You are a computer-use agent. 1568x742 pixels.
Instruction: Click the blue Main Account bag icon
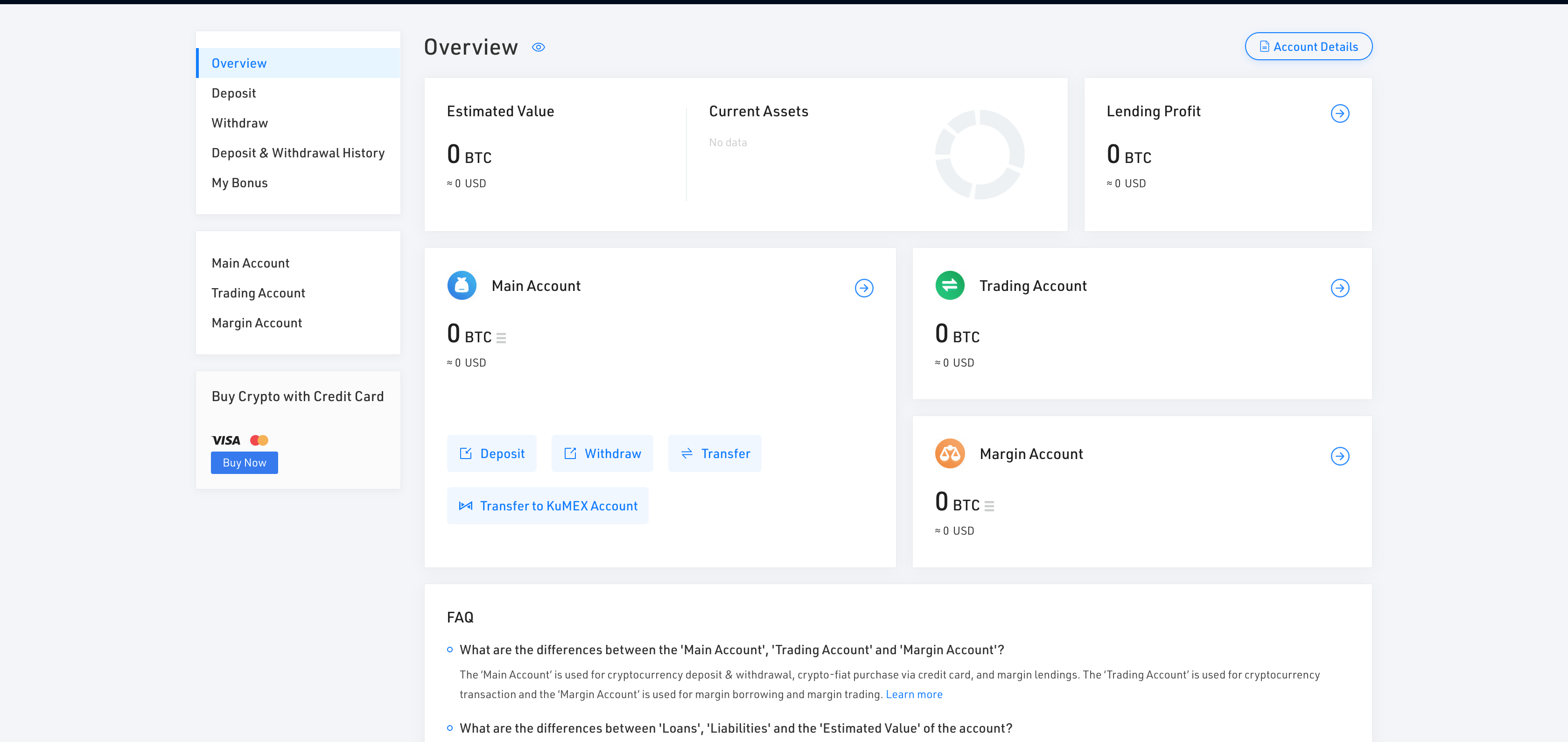[x=462, y=286]
